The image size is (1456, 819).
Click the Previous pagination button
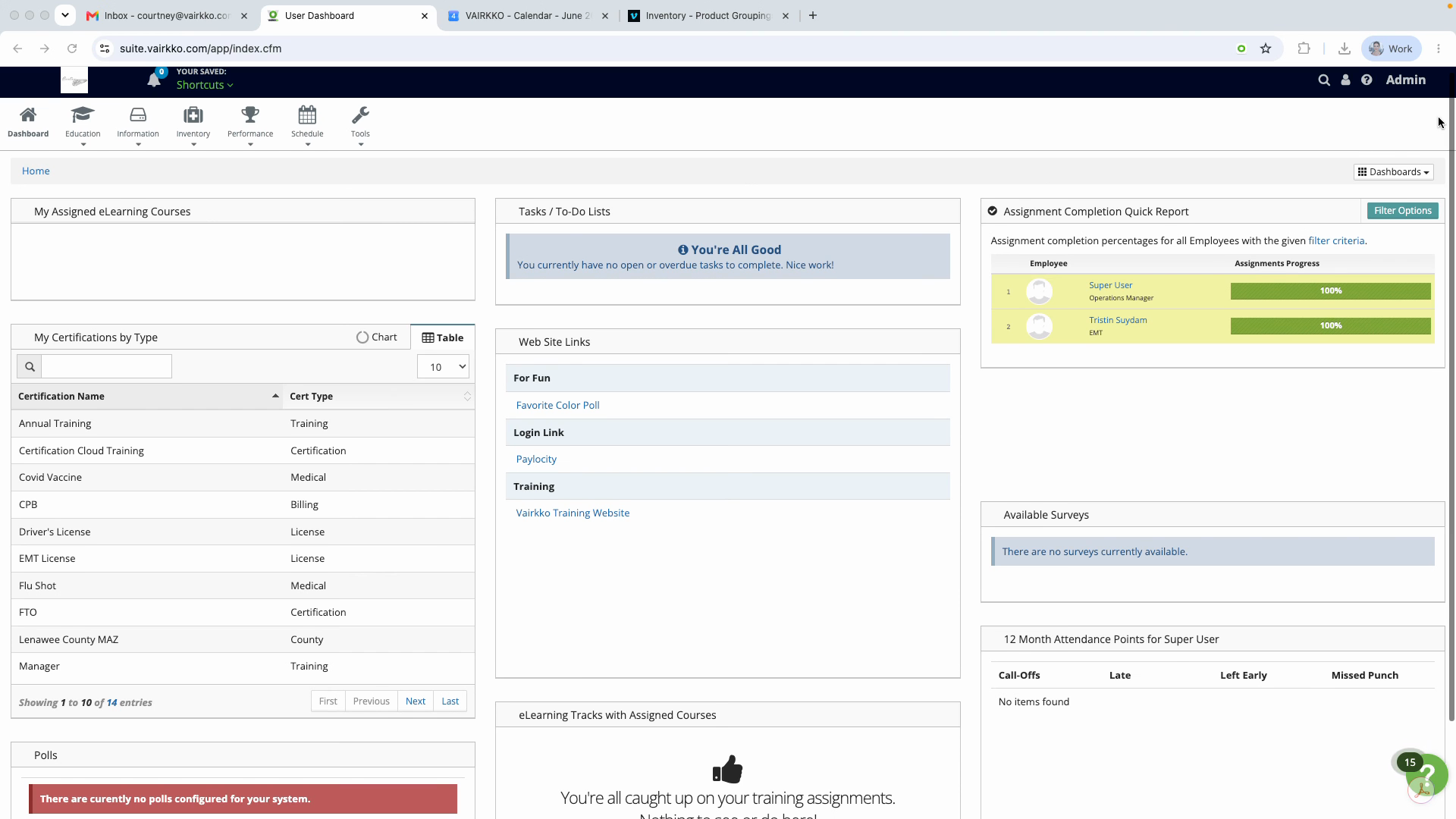[372, 701]
